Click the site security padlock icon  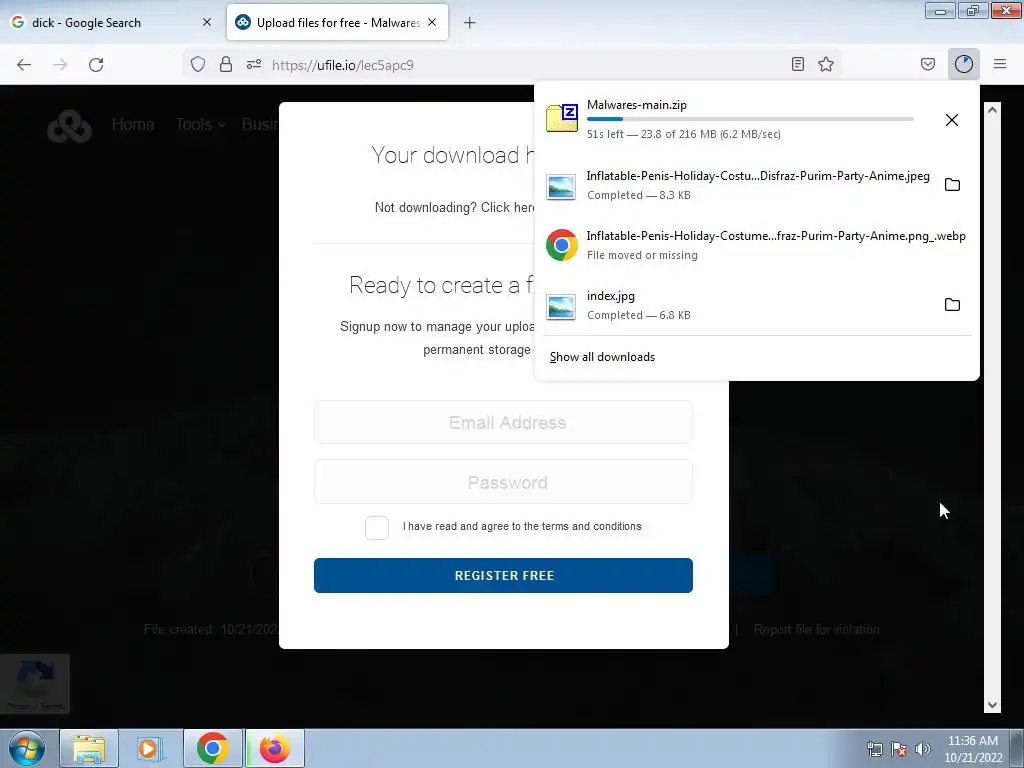tap(226, 64)
